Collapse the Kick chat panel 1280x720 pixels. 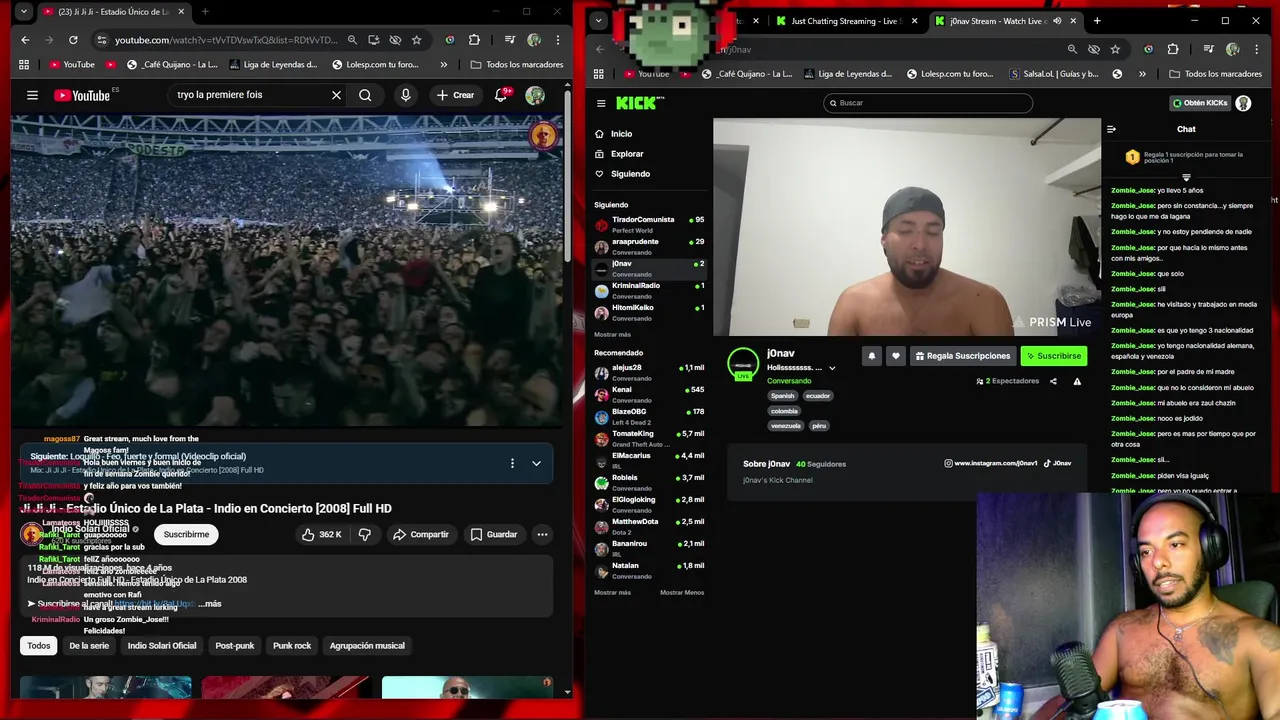1111,129
